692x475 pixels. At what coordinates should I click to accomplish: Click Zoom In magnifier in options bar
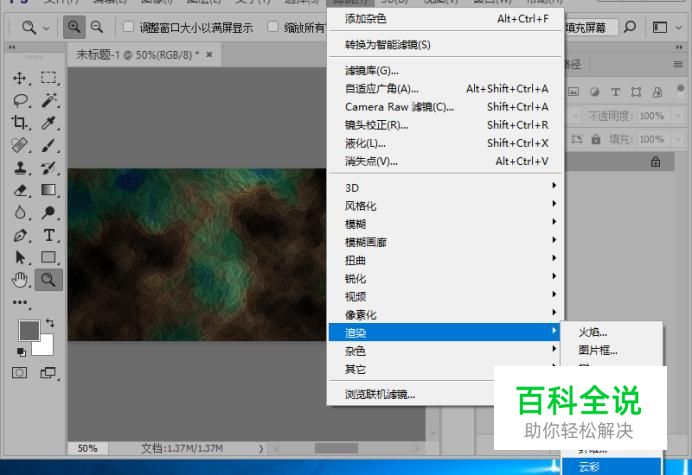pyautogui.click(x=74, y=27)
